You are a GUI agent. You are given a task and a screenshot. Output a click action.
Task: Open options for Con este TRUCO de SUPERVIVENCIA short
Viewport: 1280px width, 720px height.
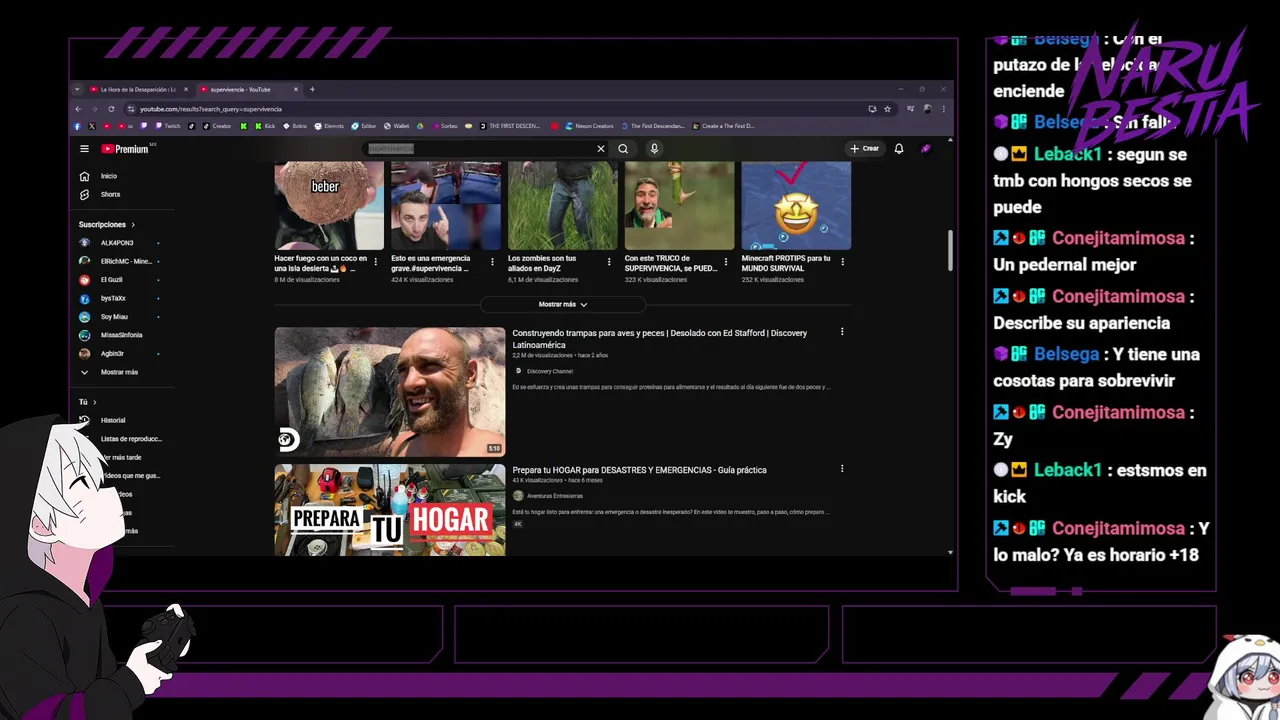[726, 262]
